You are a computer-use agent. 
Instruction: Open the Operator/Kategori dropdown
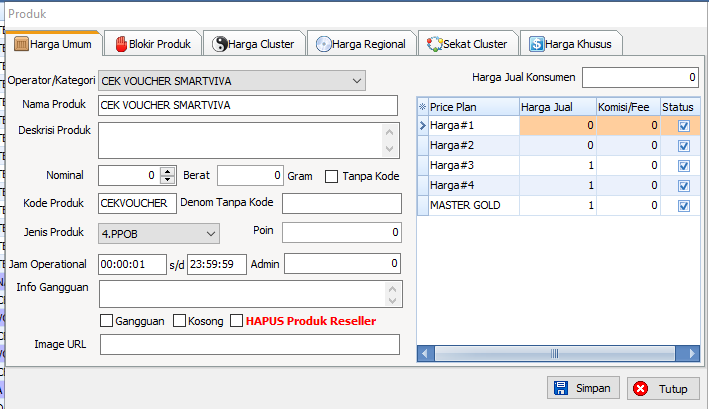[x=357, y=81]
